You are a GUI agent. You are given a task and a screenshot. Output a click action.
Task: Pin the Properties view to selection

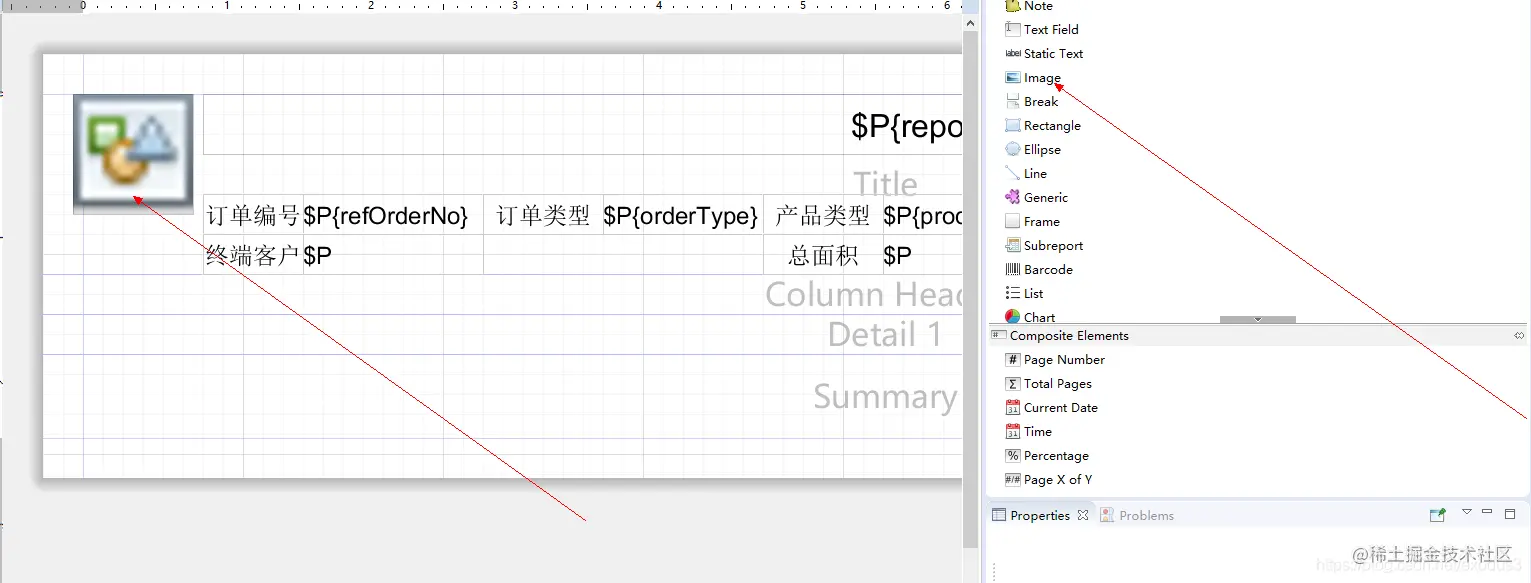pyautogui.click(x=1438, y=515)
